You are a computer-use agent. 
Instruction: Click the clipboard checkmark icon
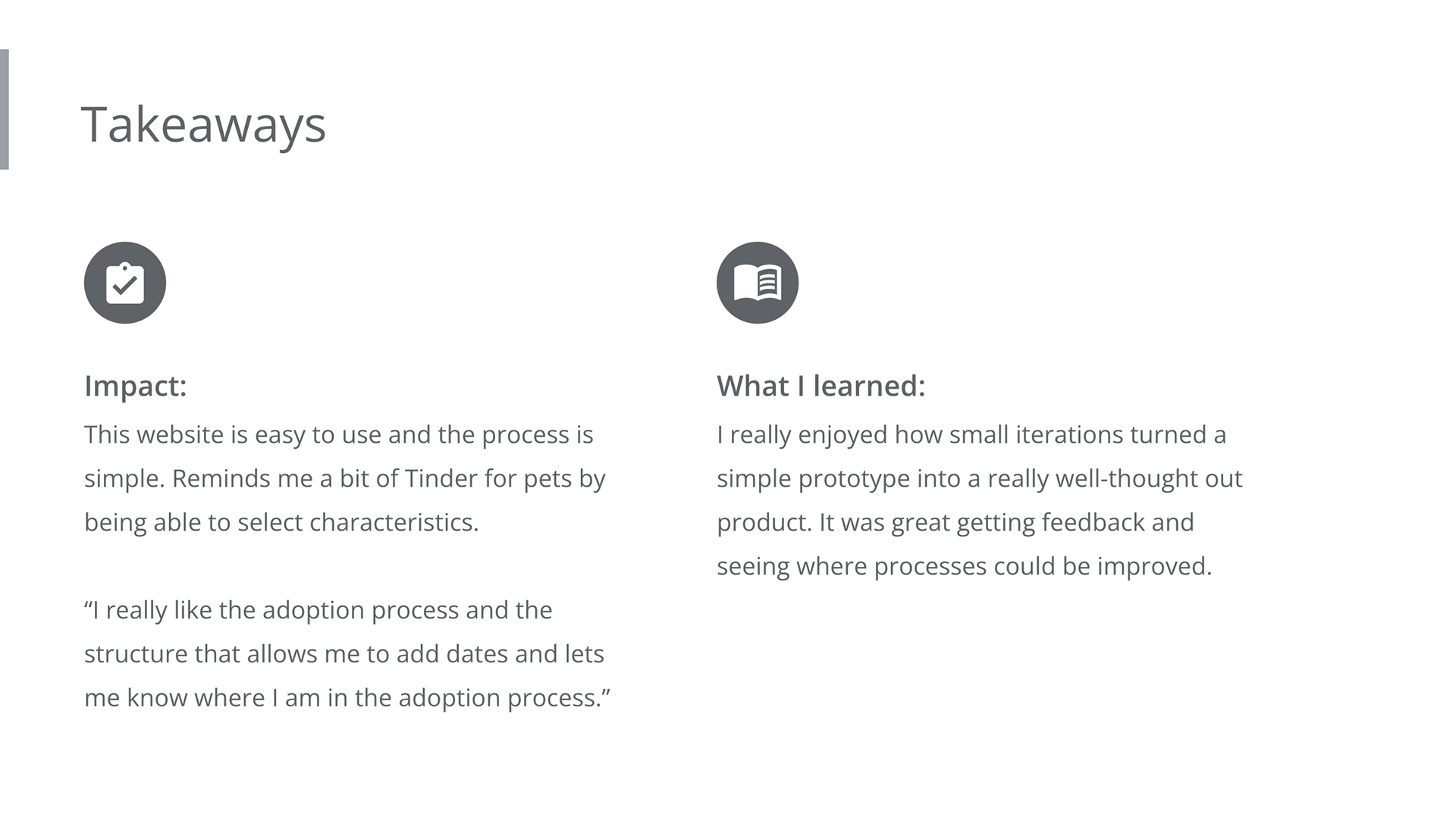tap(125, 283)
